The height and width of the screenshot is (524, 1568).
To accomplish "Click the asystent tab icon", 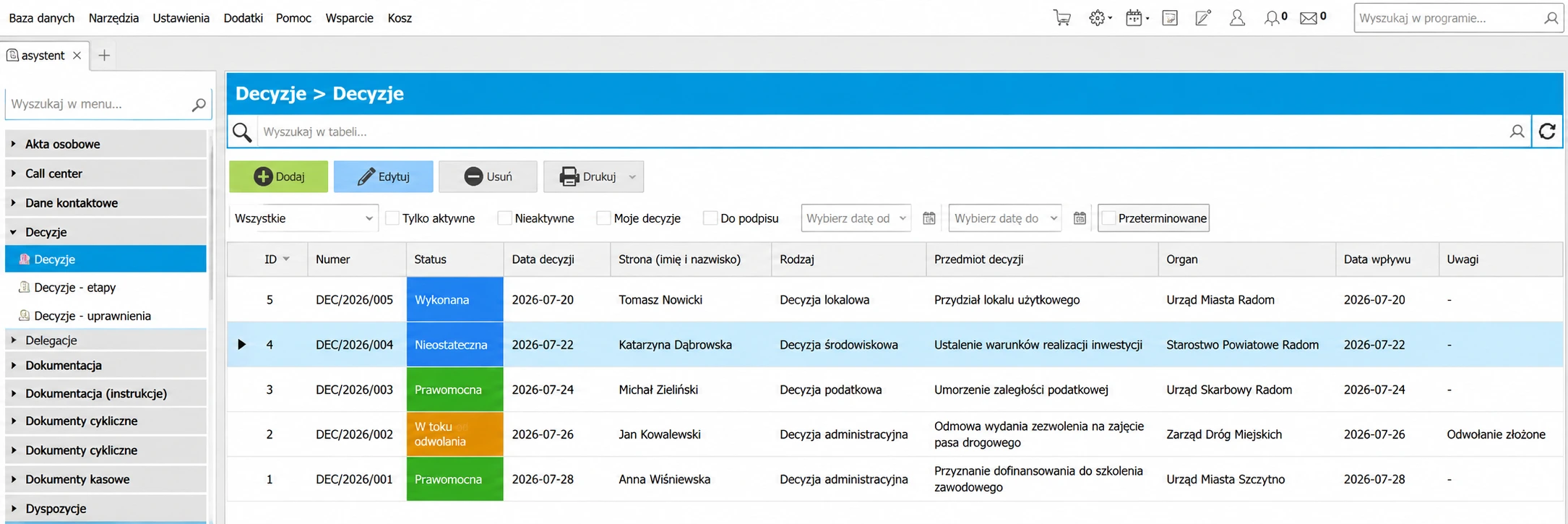I will click(x=12, y=56).
